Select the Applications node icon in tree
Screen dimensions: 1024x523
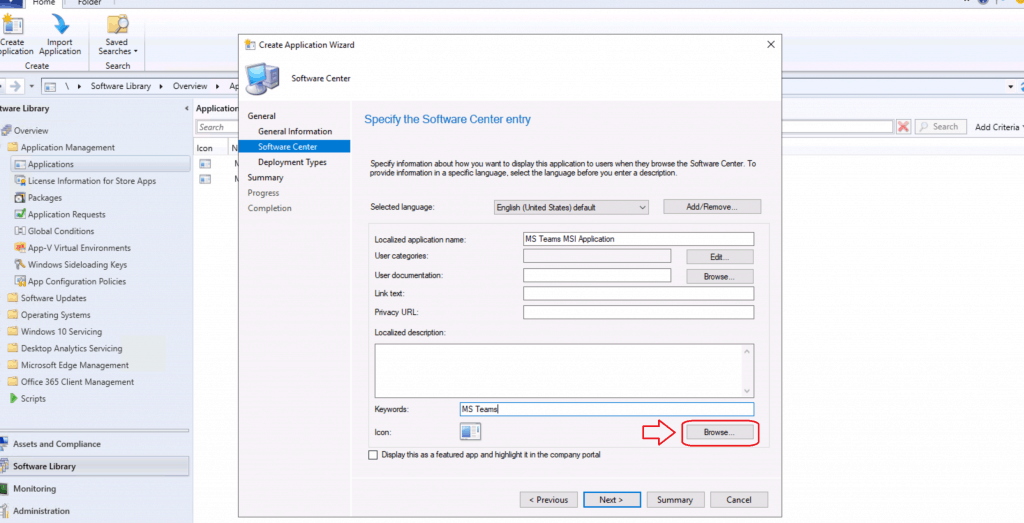tap(20, 165)
